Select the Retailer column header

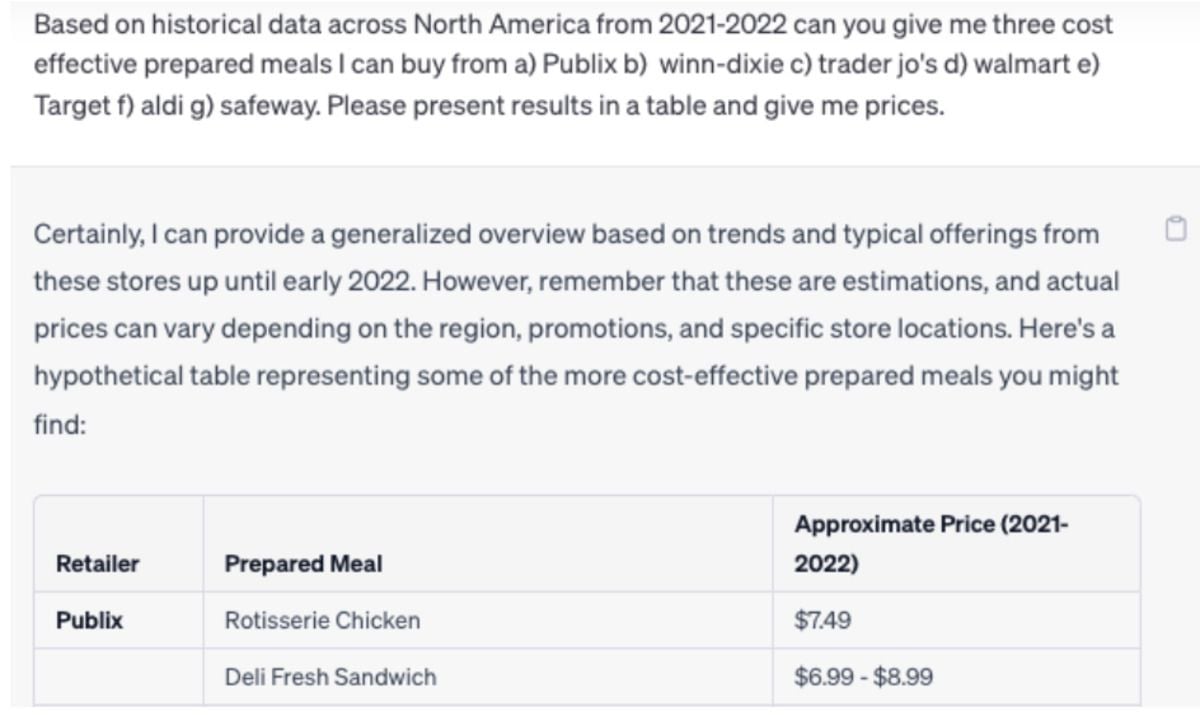tap(98, 564)
